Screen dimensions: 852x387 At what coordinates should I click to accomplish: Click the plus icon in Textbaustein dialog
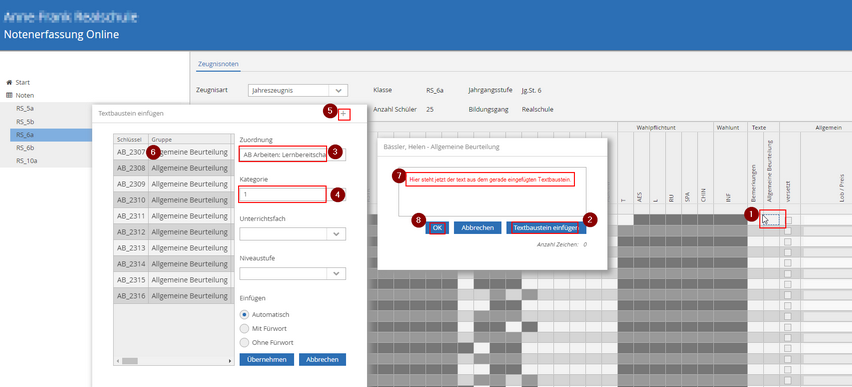[x=343, y=114]
